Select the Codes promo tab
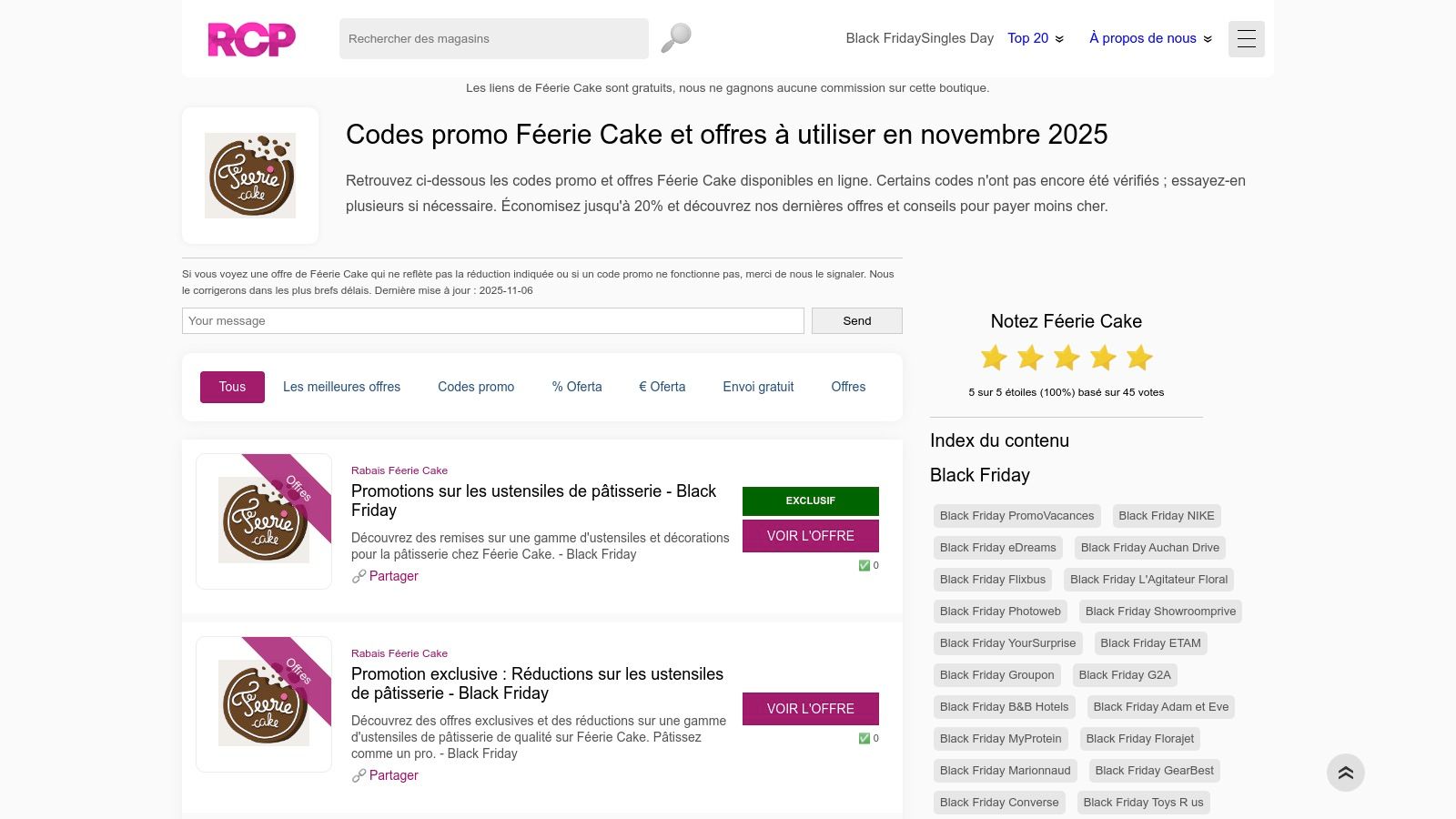 pyautogui.click(x=476, y=387)
